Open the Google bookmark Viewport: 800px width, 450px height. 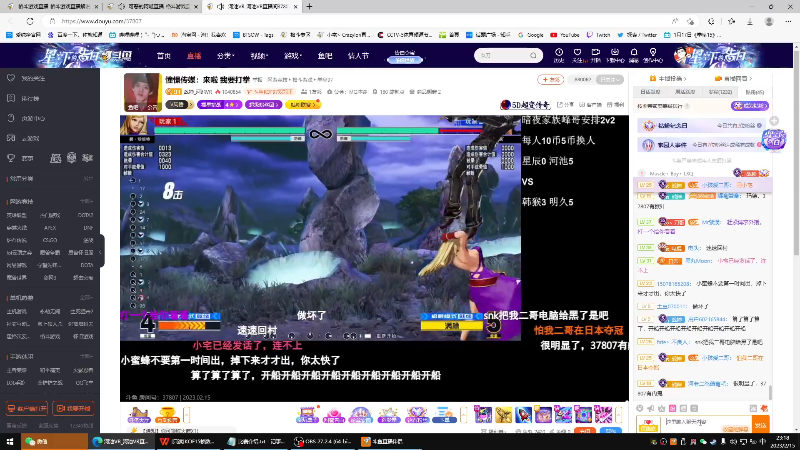[x=531, y=35]
